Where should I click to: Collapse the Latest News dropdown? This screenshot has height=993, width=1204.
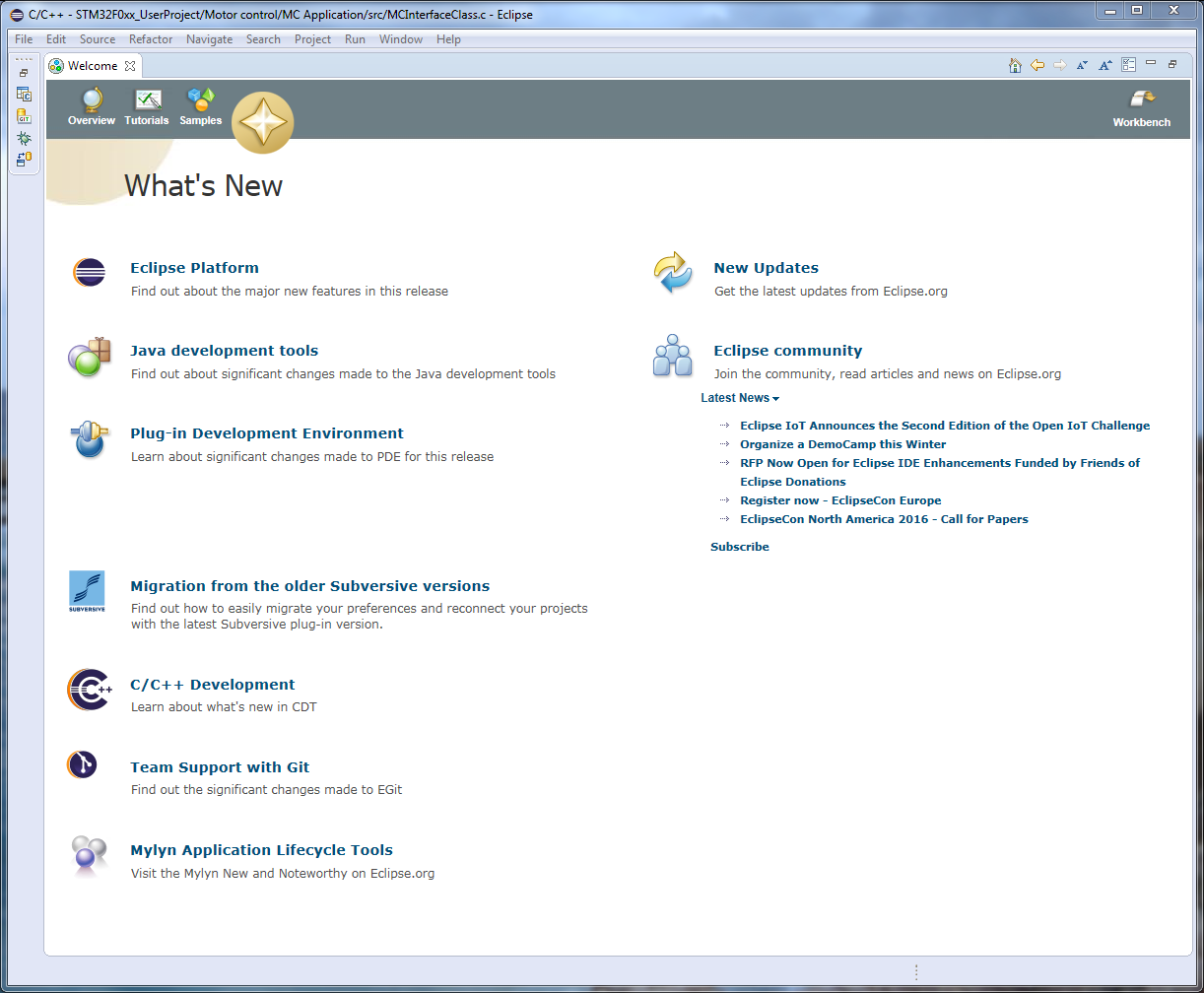point(740,398)
